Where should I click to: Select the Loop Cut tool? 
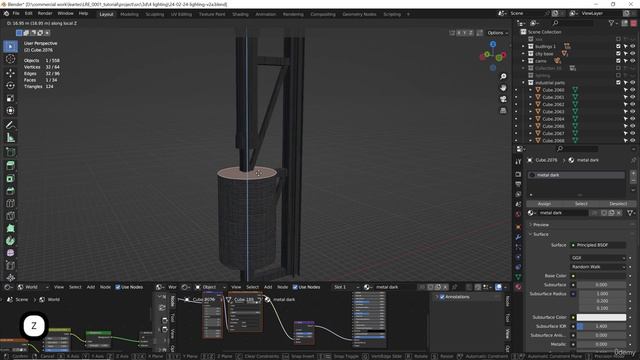pos(11,203)
